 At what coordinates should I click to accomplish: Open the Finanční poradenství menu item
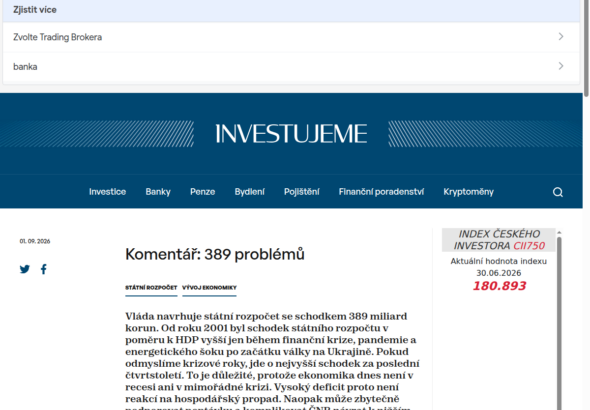[381, 192]
